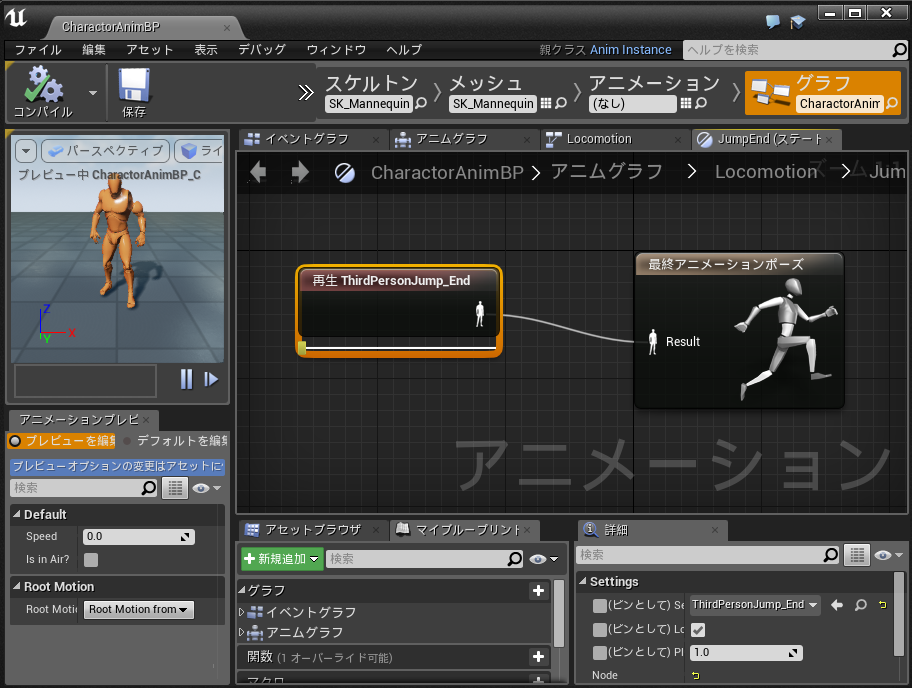The width and height of the screenshot is (912, 688).
Task: Open the compile options dropdown arrow
Action: tap(92, 93)
